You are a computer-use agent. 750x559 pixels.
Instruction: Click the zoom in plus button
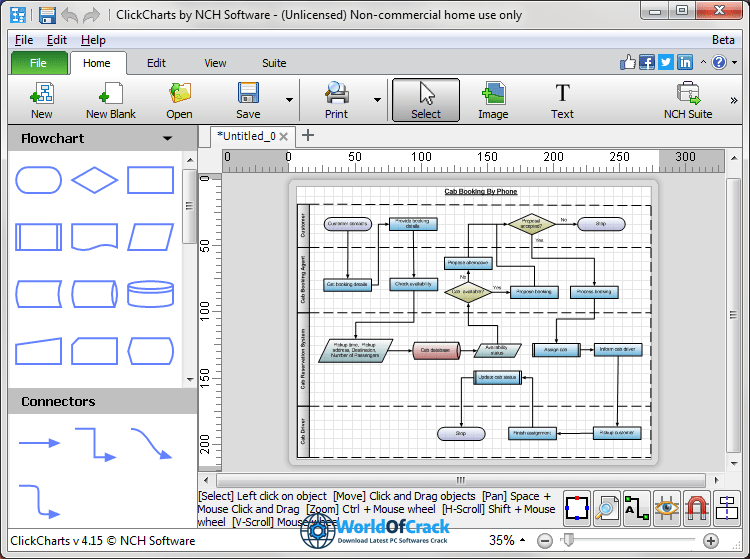711,541
